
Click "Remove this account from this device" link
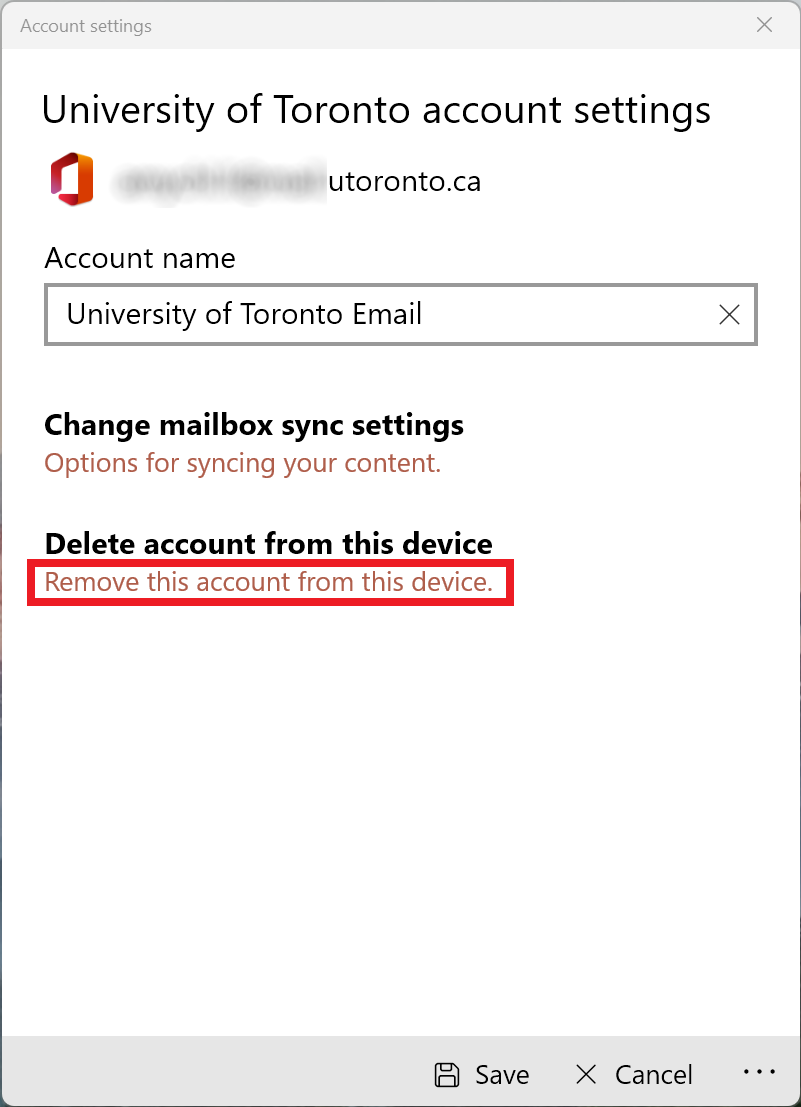click(269, 582)
